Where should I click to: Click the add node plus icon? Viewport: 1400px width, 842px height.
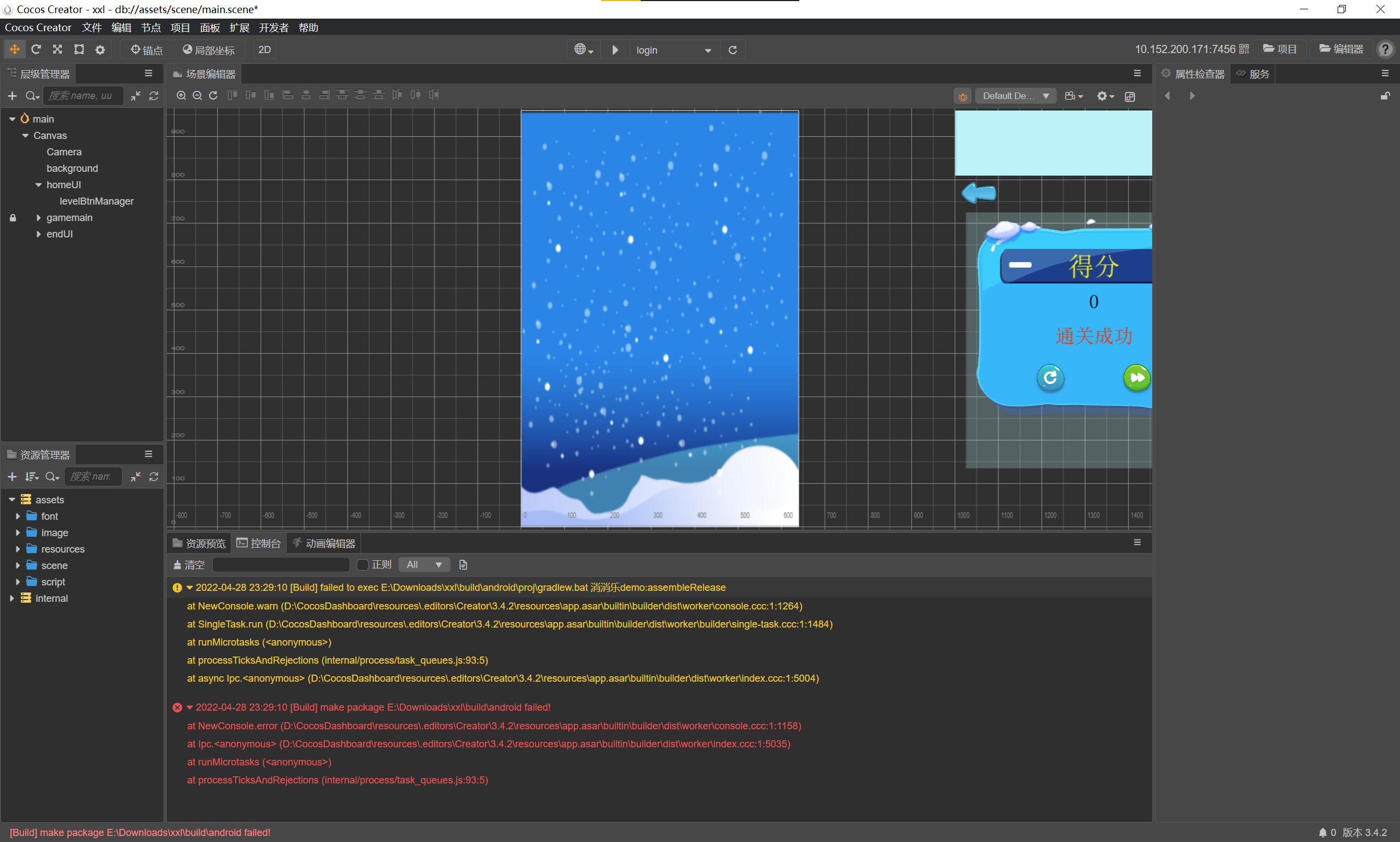click(x=12, y=96)
